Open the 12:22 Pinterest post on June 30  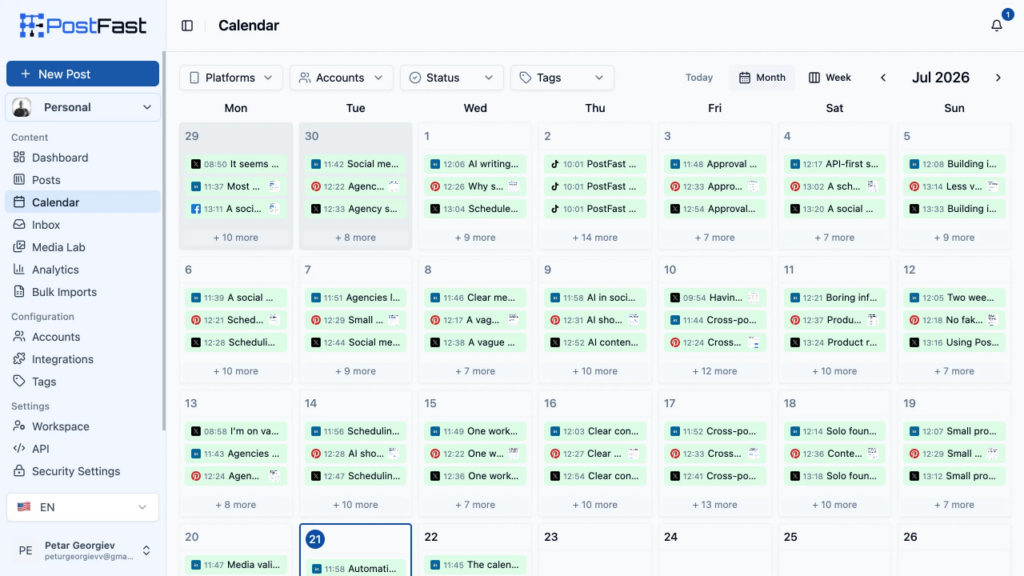(355, 186)
